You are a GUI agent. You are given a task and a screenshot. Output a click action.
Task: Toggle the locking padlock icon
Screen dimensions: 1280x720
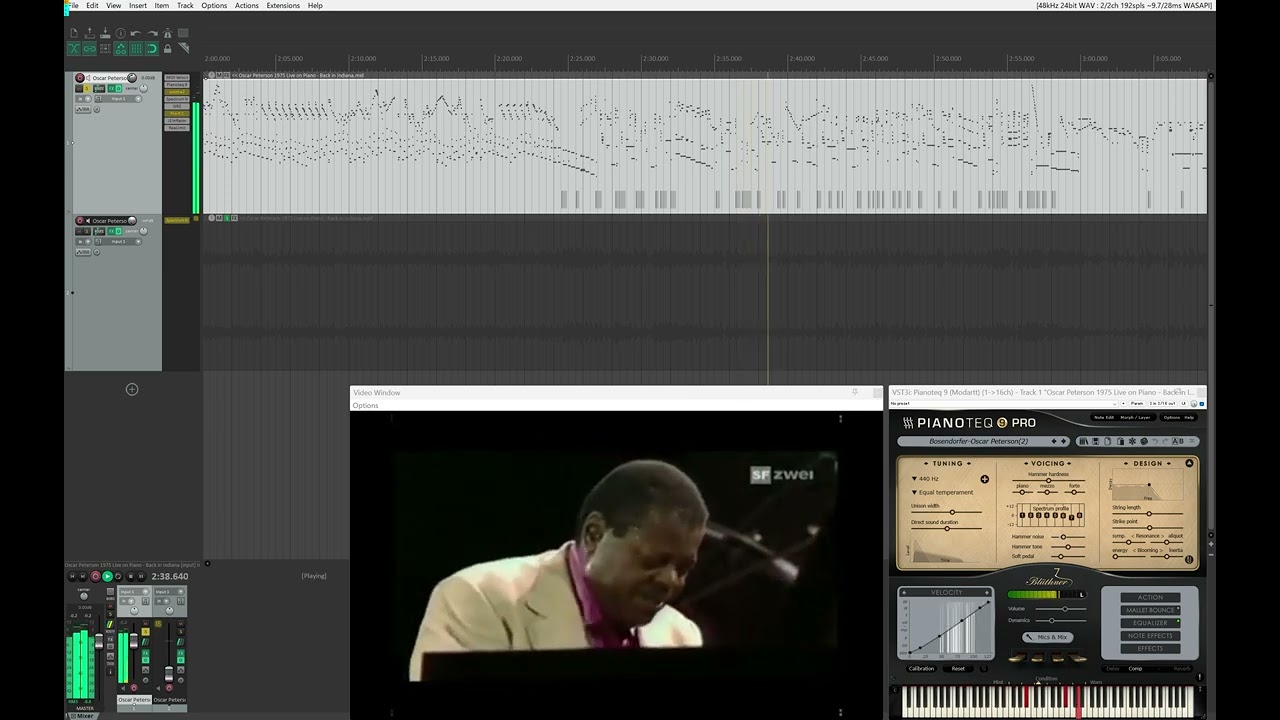point(167,48)
